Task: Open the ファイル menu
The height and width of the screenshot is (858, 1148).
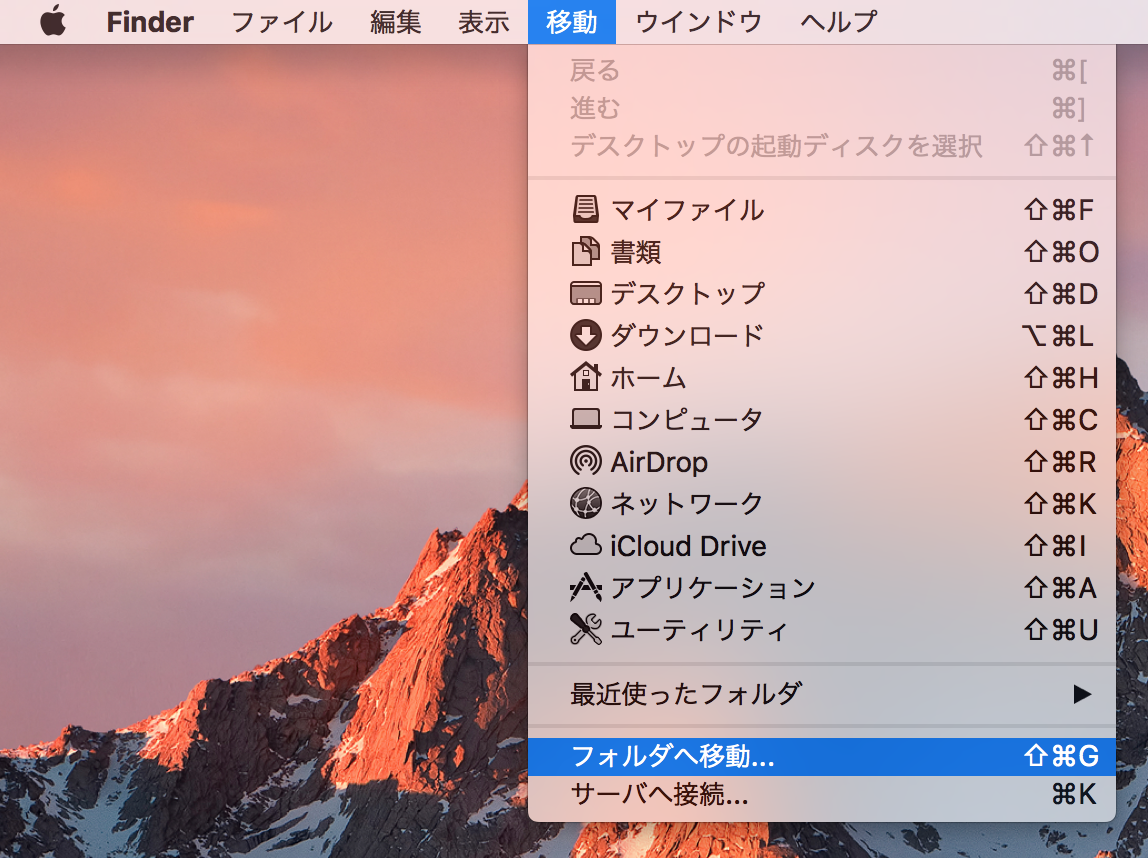Action: tap(282, 22)
